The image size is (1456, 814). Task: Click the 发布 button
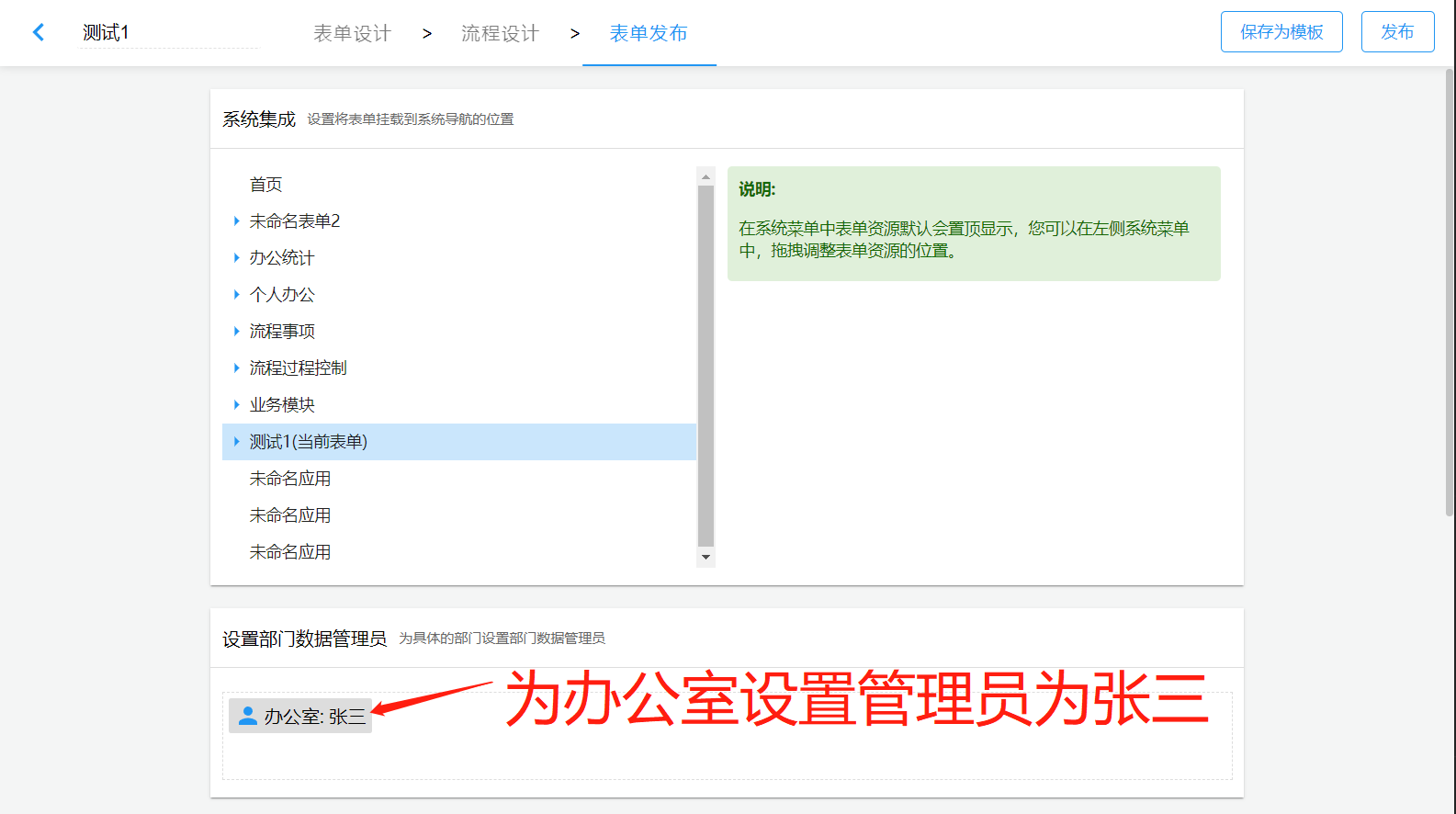coord(1397,32)
